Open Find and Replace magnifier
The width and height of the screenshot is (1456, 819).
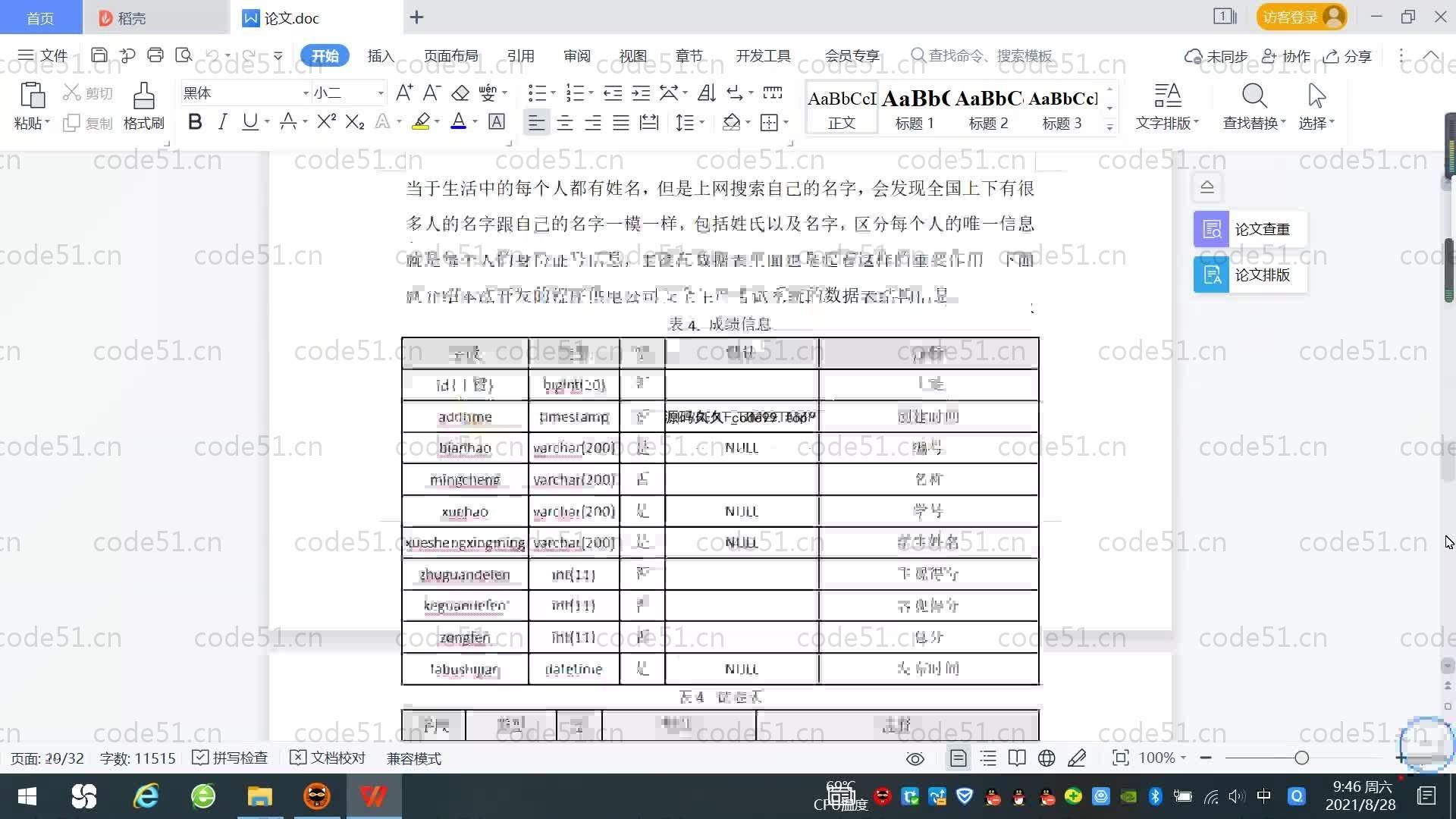coord(1254,96)
